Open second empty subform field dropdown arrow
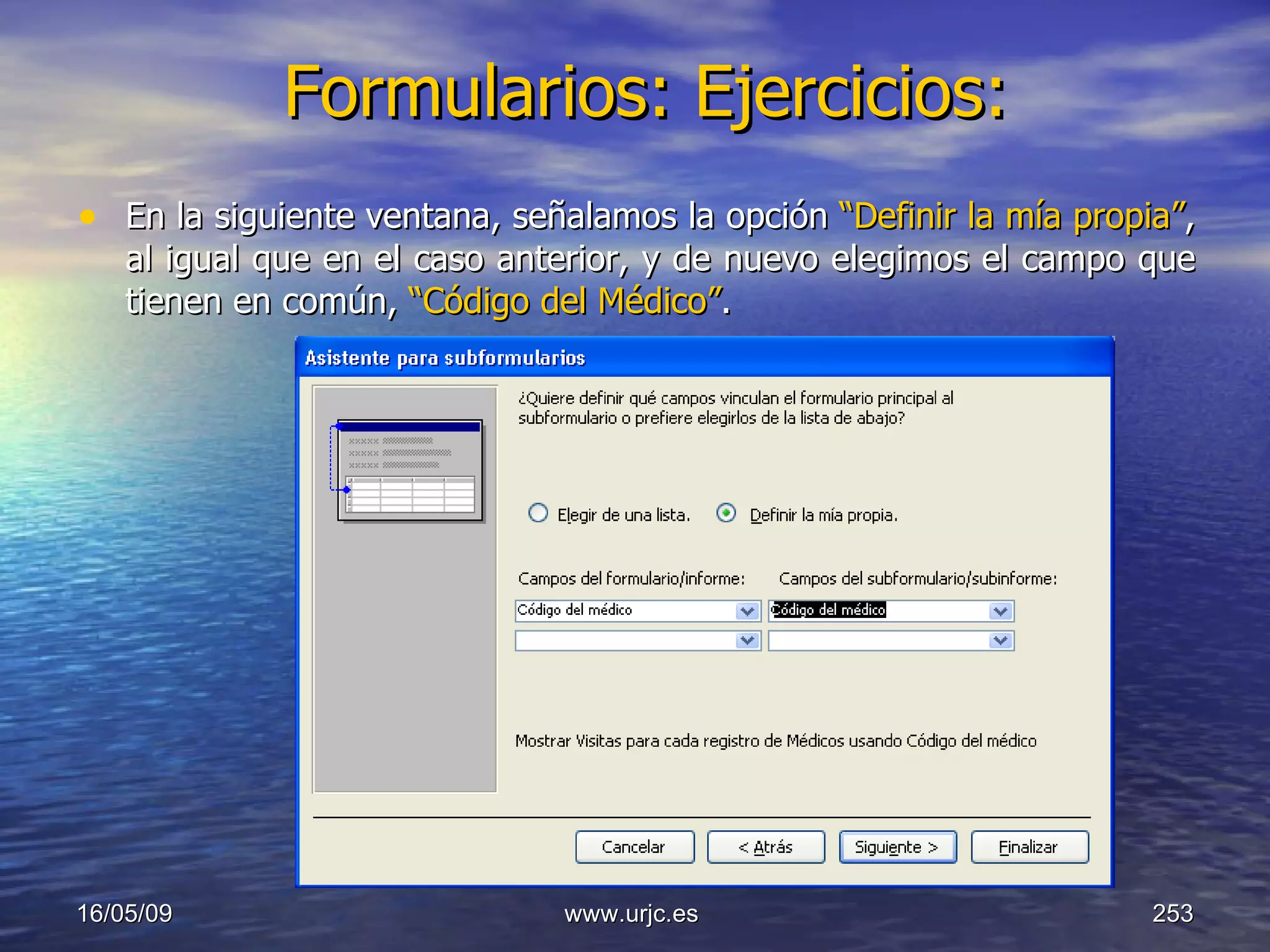1270x952 pixels. pos(1000,640)
